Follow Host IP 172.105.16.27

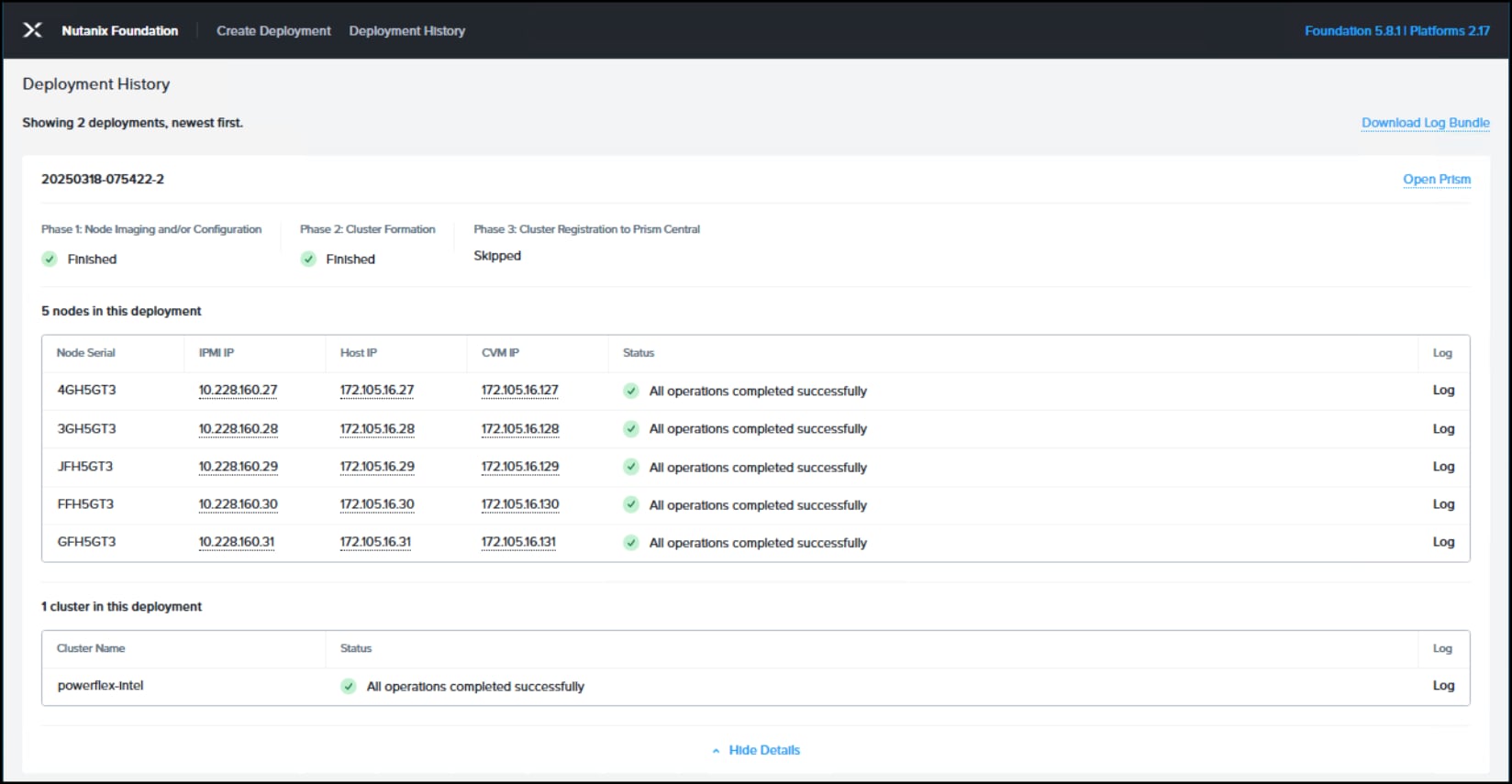tap(377, 391)
